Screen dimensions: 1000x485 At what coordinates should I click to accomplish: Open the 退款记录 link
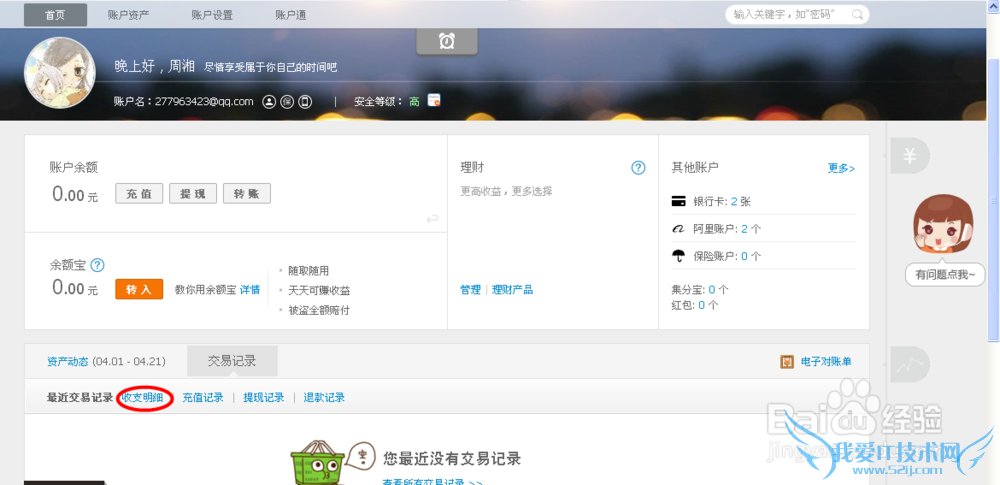click(x=324, y=398)
